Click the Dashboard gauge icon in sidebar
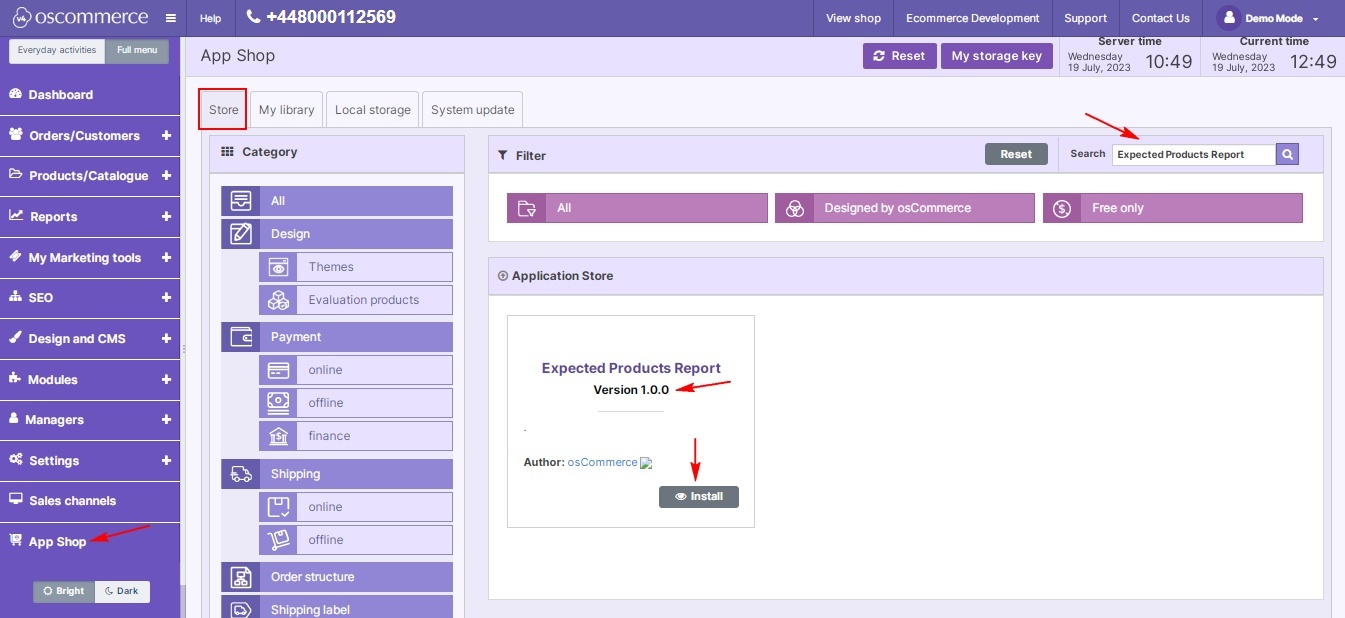This screenshot has height=618, width=1345. 15,94
